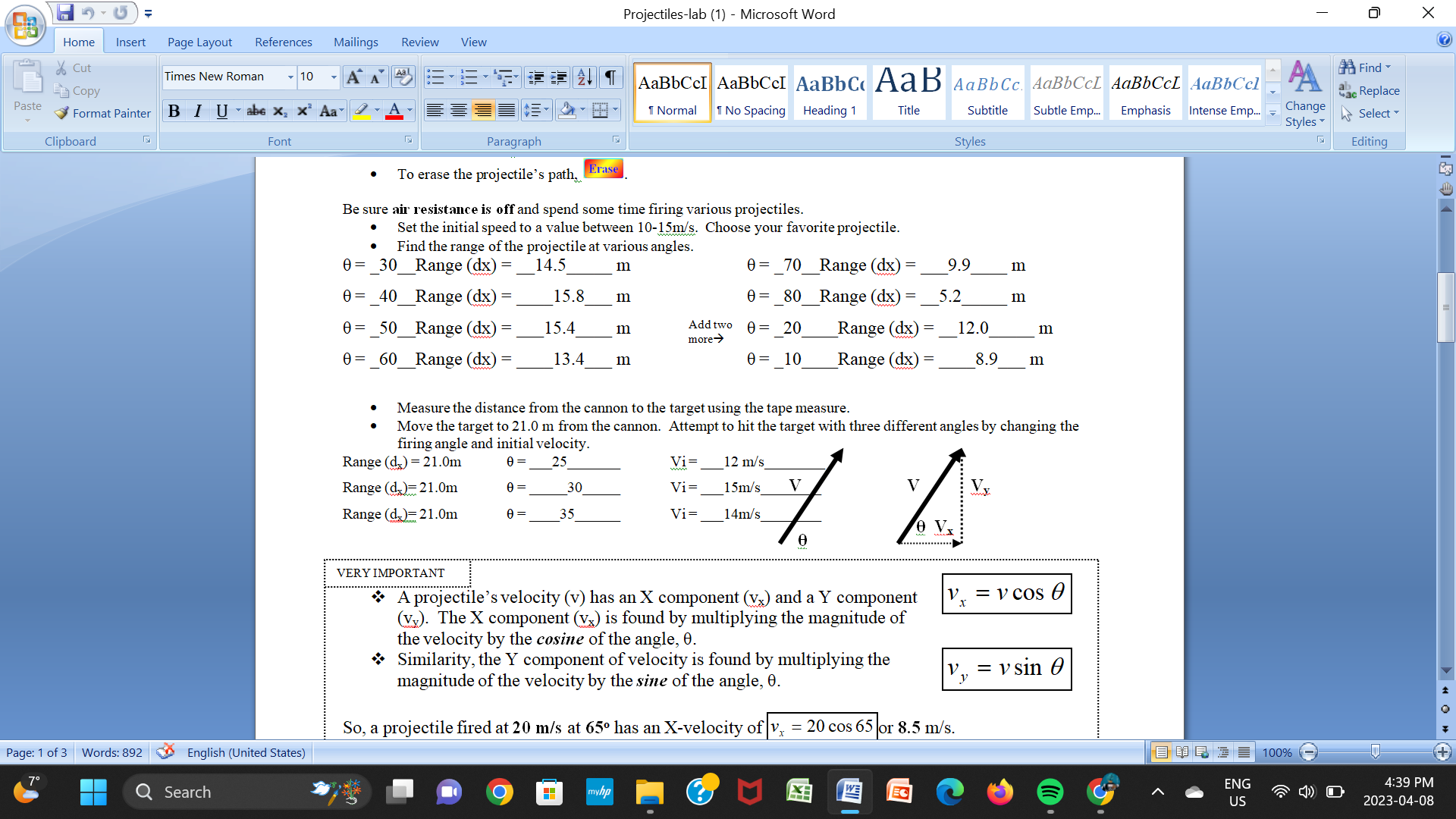
Task: Open the Find tool
Action: (x=1366, y=67)
